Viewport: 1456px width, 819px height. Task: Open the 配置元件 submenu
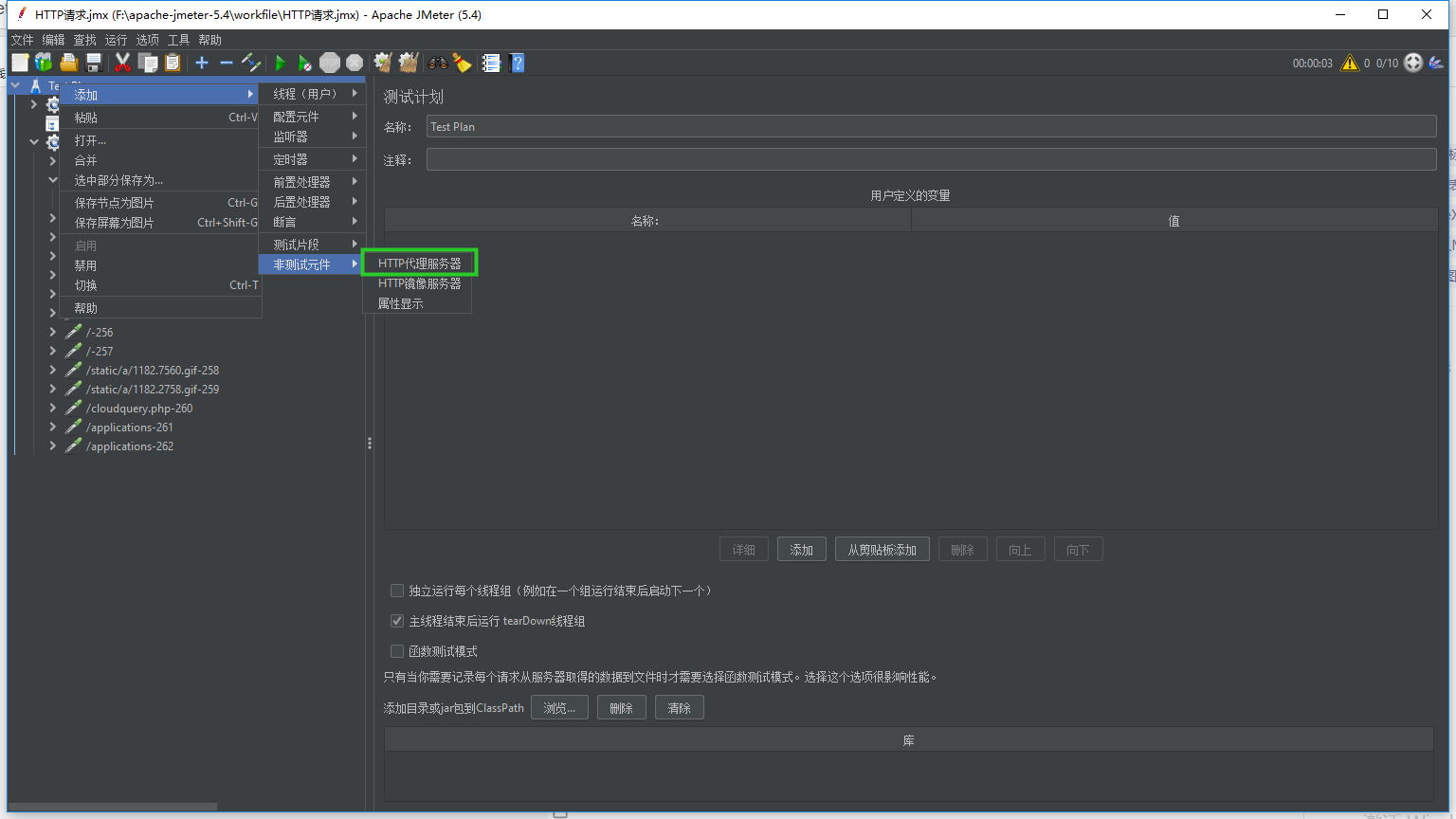coord(312,117)
